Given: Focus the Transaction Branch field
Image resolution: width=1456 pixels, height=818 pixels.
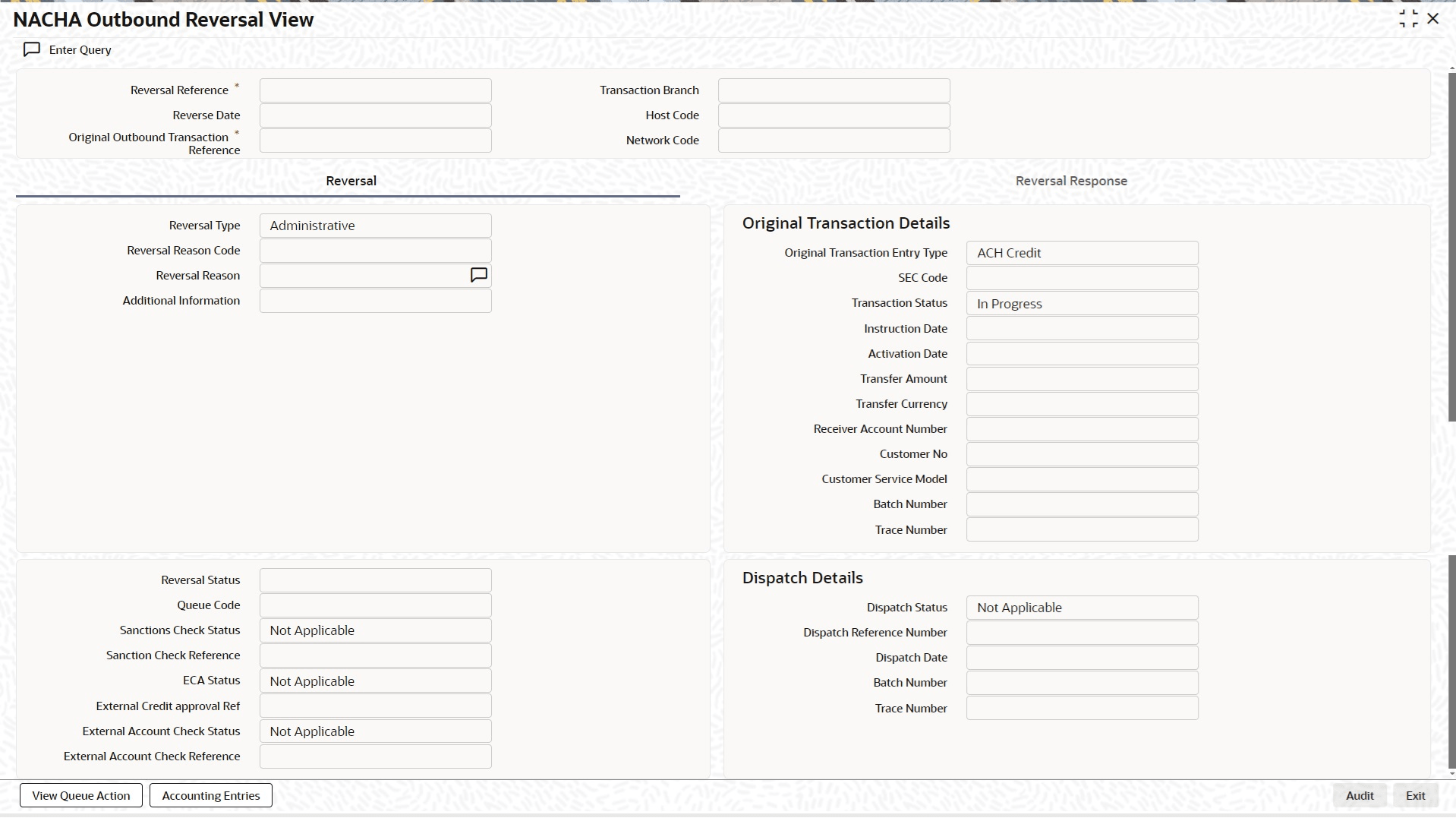Looking at the screenshot, I should (834, 90).
